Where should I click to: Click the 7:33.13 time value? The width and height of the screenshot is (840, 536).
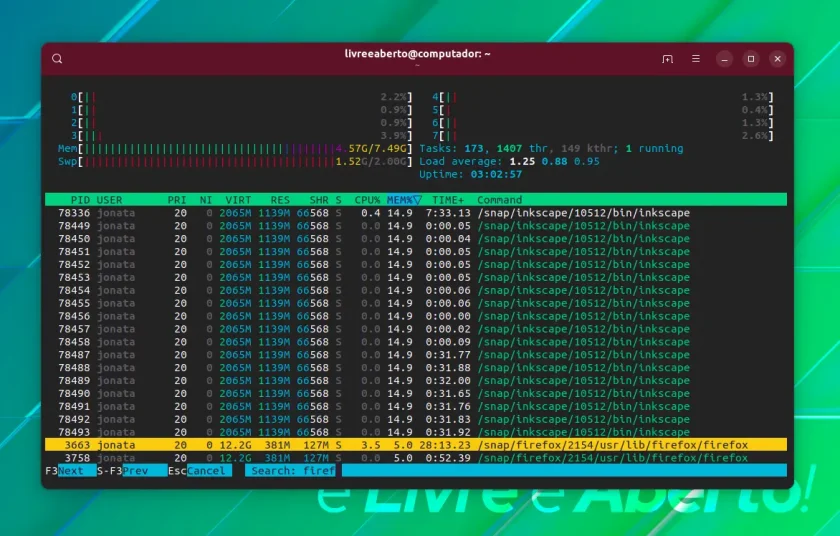[x=448, y=213]
